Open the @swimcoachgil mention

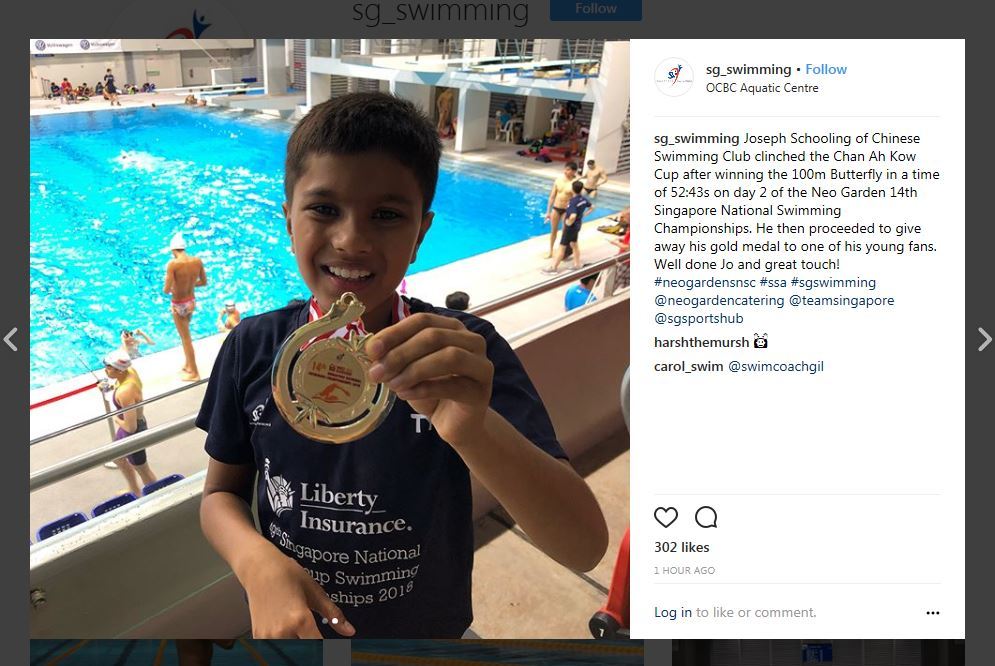point(775,367)
